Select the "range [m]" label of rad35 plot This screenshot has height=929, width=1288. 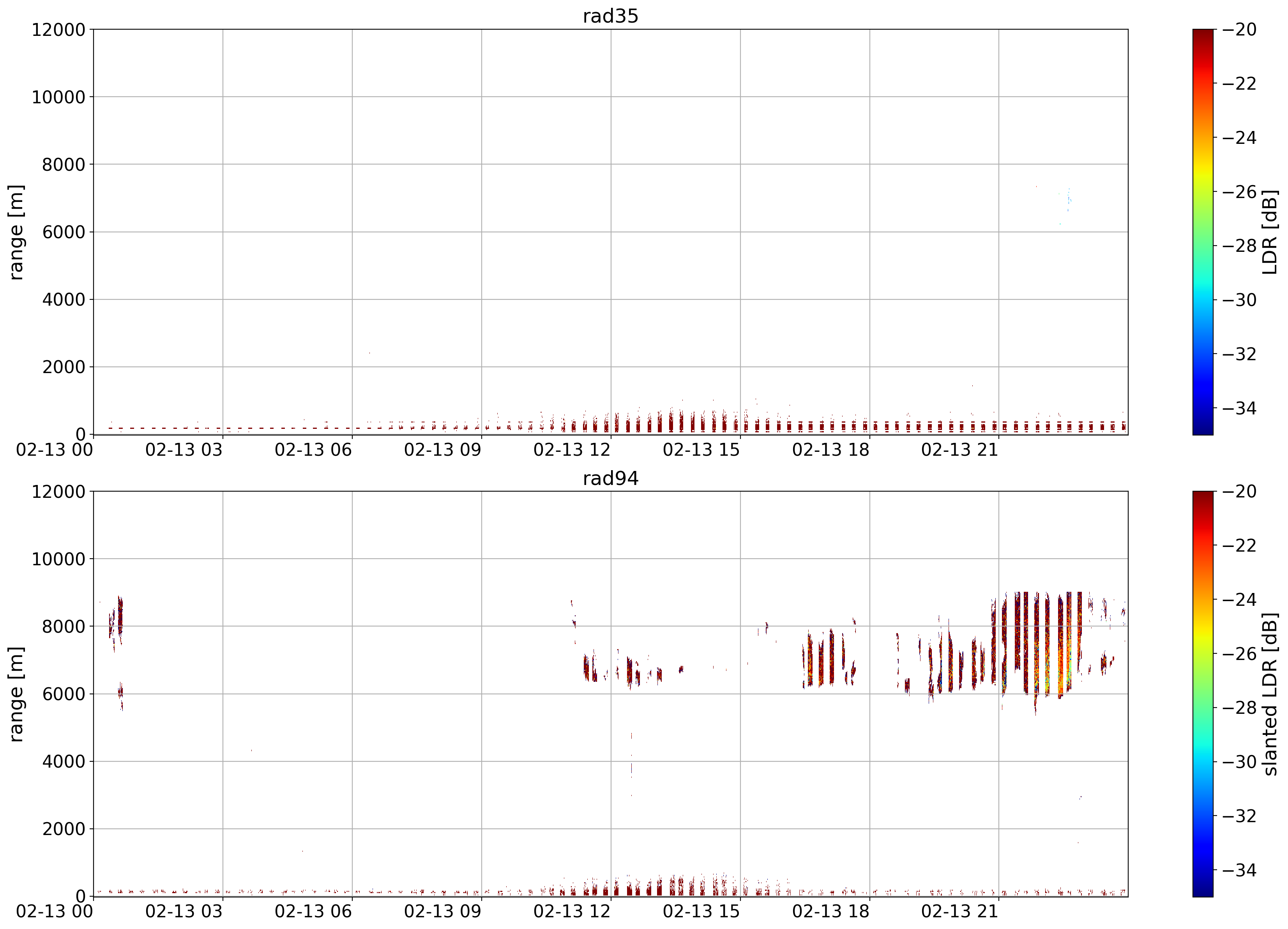coord(16,232)
